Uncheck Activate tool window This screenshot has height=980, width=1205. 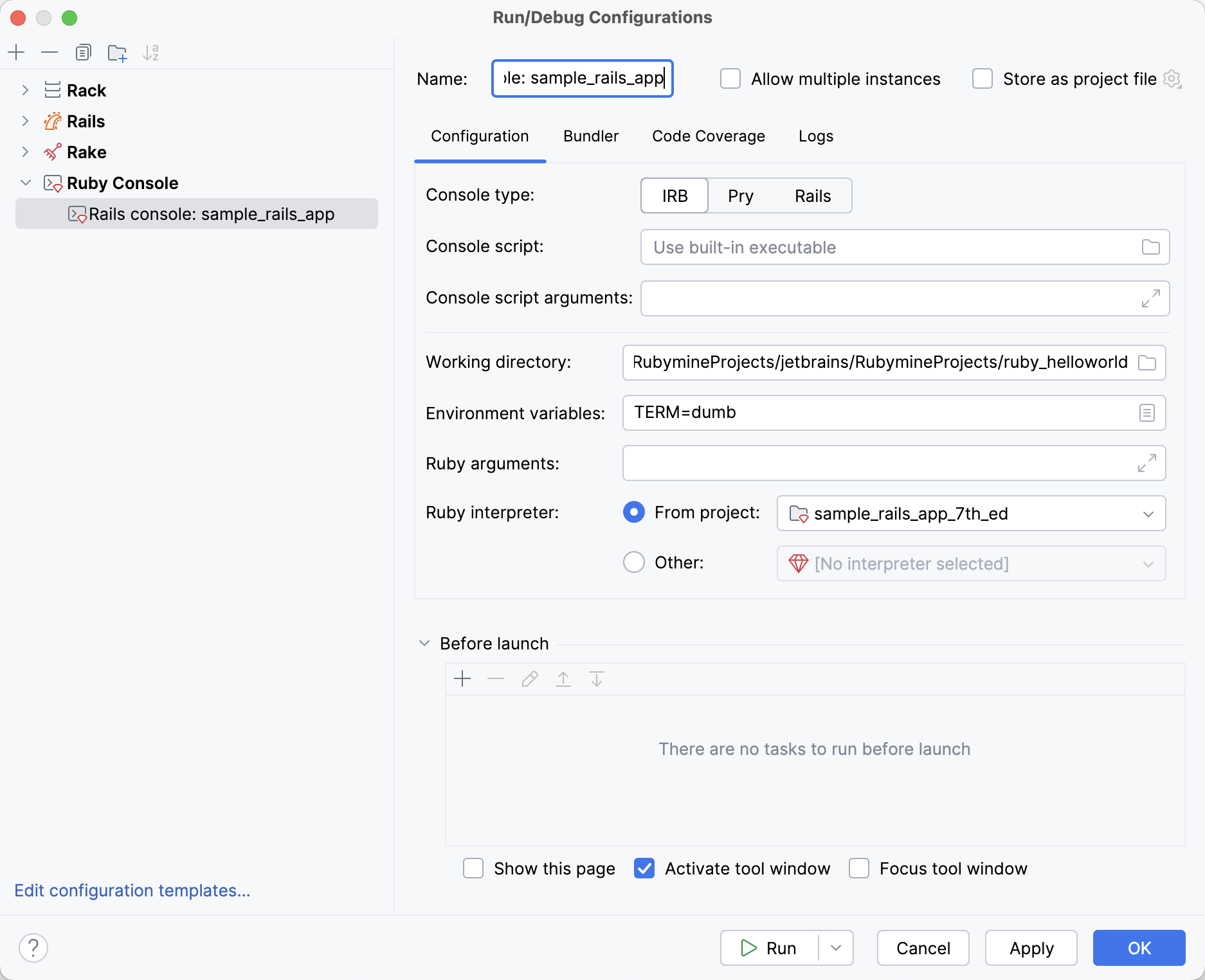[x=644, y=868]
